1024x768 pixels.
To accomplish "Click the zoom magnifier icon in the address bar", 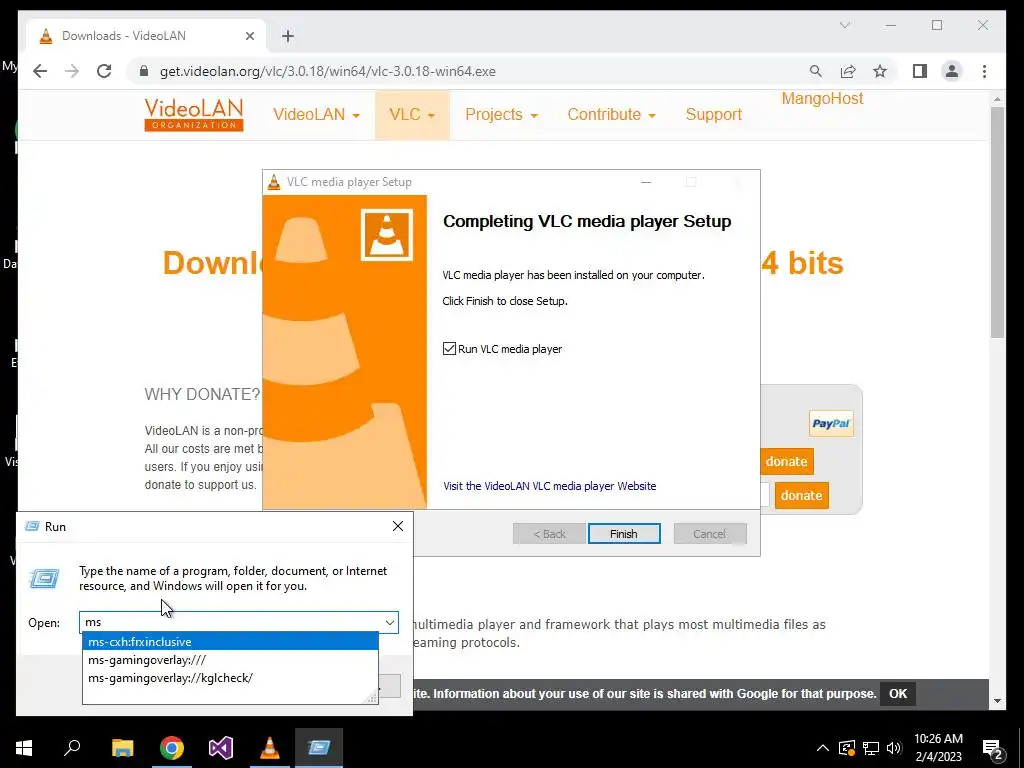I will 816,71.
